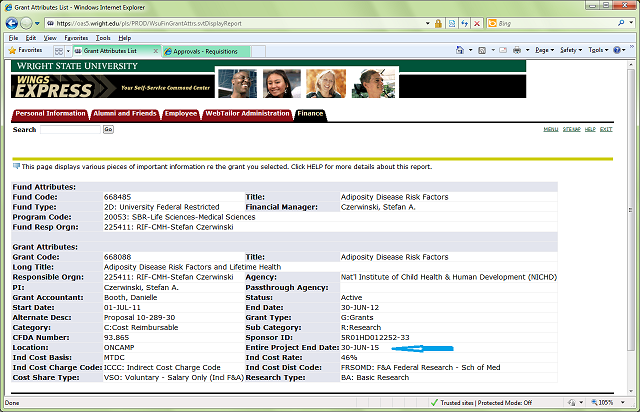This screenshot has height=412, width=640.
Task: Open the WebTailor Administration tab
Action: [247, 114]
